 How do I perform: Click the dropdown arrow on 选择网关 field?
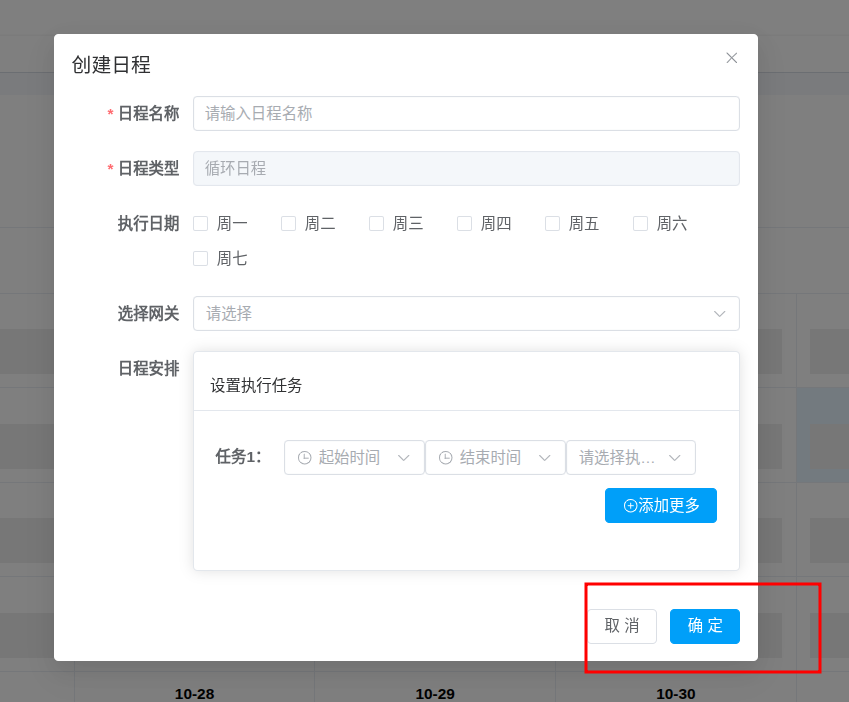click(719, 313)
